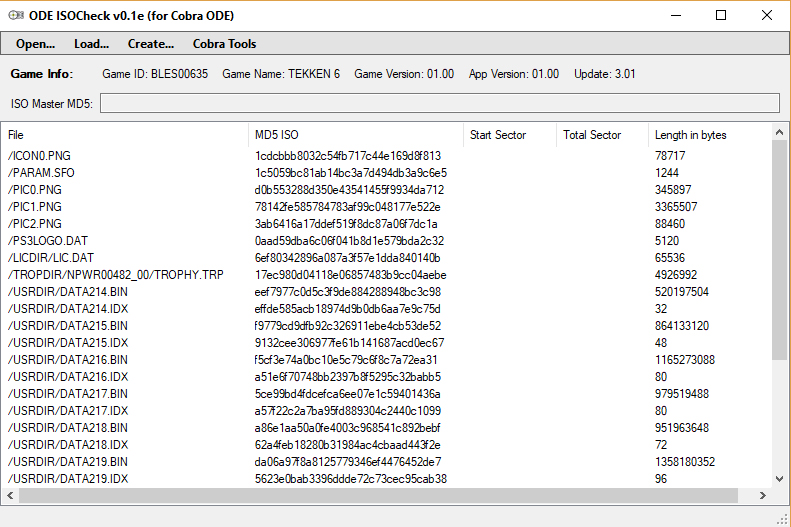Viewport: 791px width, 527px height.
Task: Click the Total Sector column header
Action: pyautogui.click(x=601, y=135)
